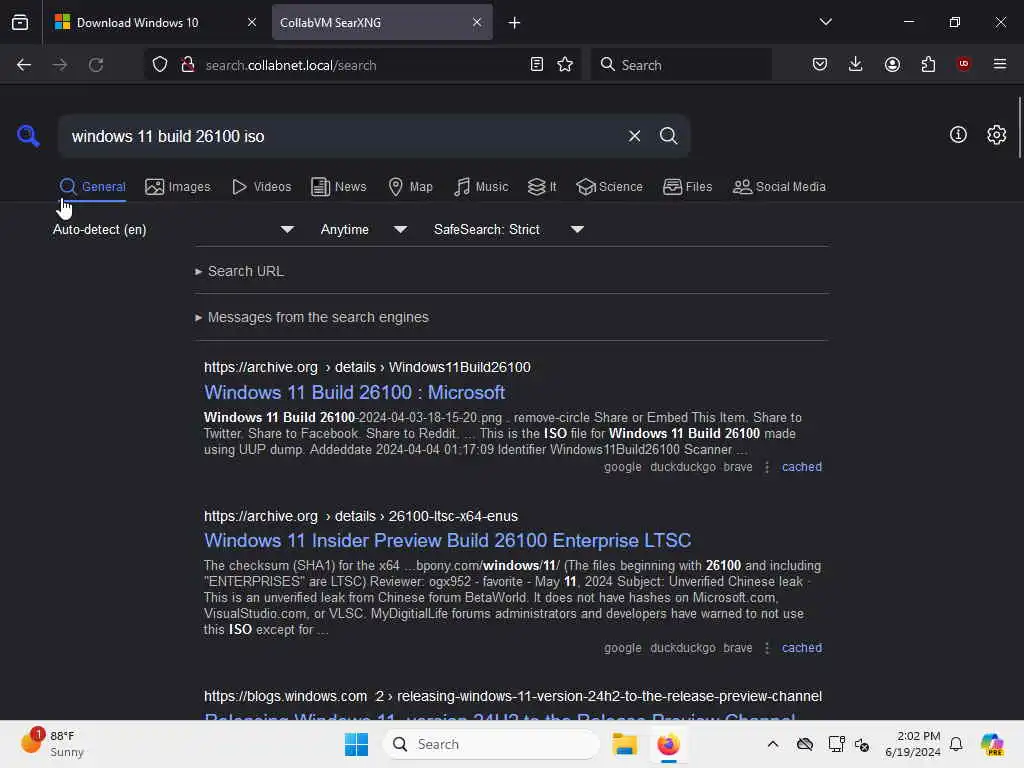Open Firefox application menu

[999, 64]
